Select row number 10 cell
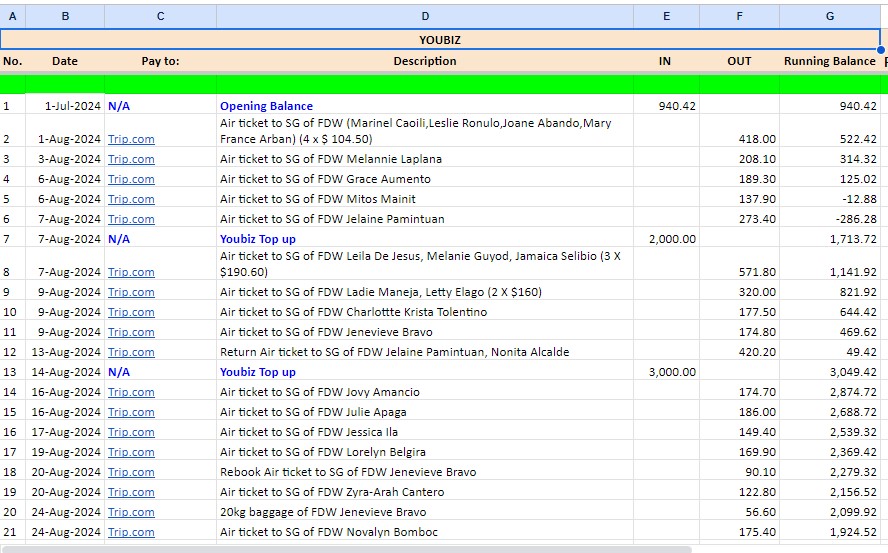The image size is (888, 553). [x=12, y=312]
